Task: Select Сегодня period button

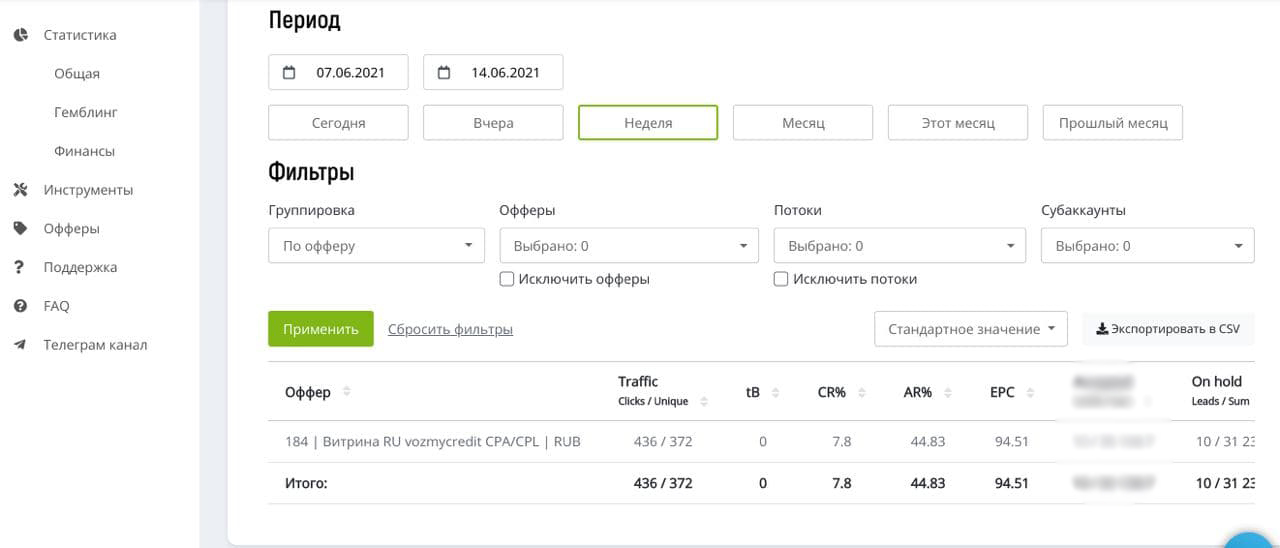Action: 338,123
